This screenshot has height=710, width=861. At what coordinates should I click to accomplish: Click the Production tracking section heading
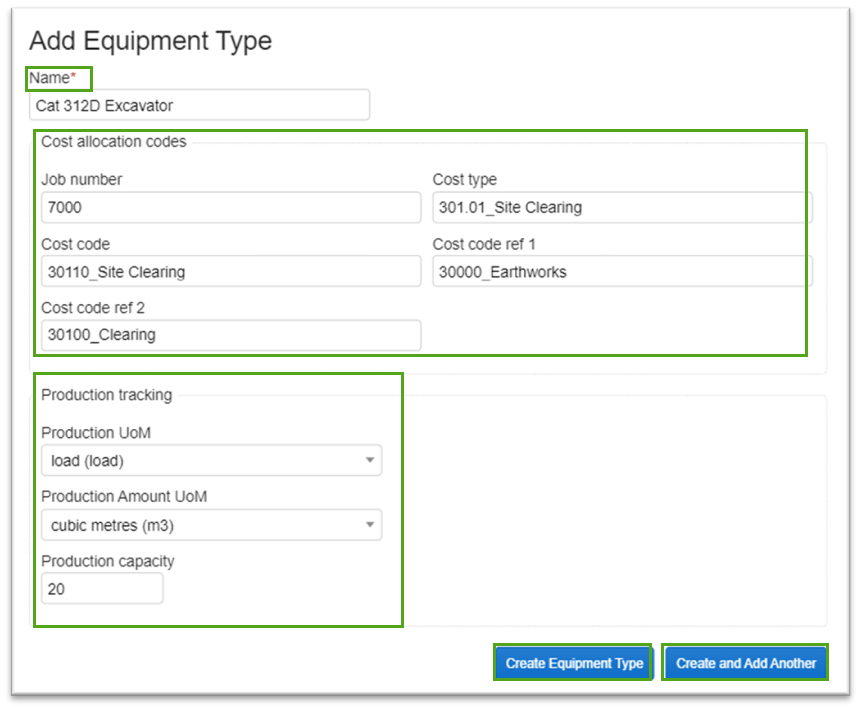(x=106, y=394)
